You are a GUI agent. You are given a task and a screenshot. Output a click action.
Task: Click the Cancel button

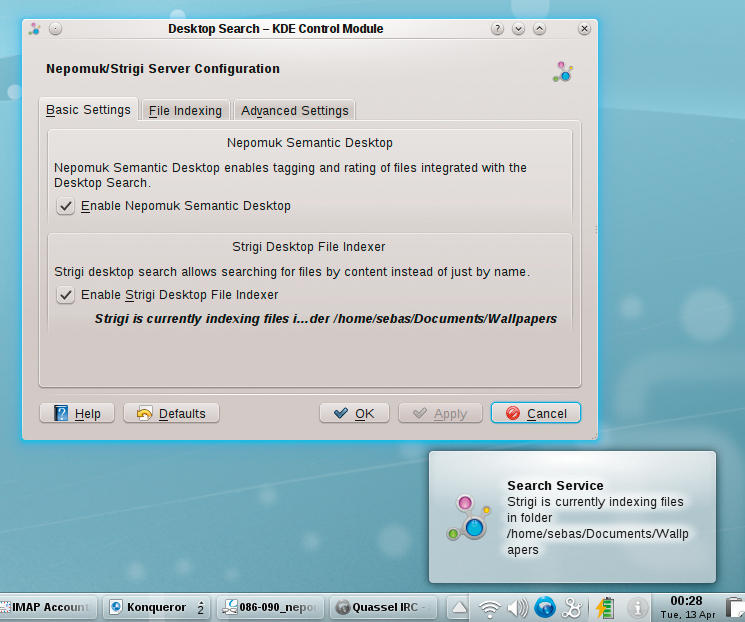[536, 413]
